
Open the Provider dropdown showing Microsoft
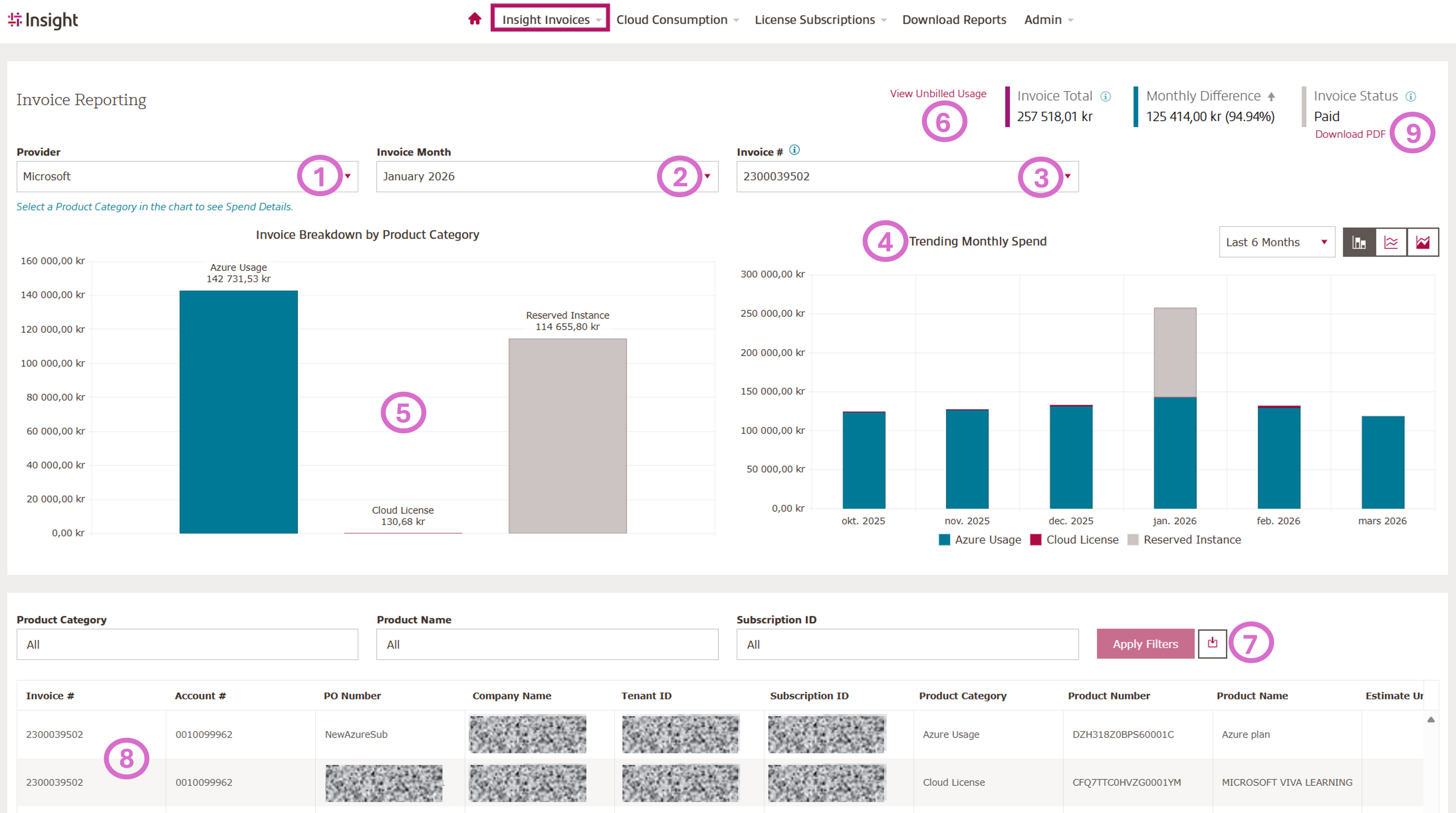point(187,176)
